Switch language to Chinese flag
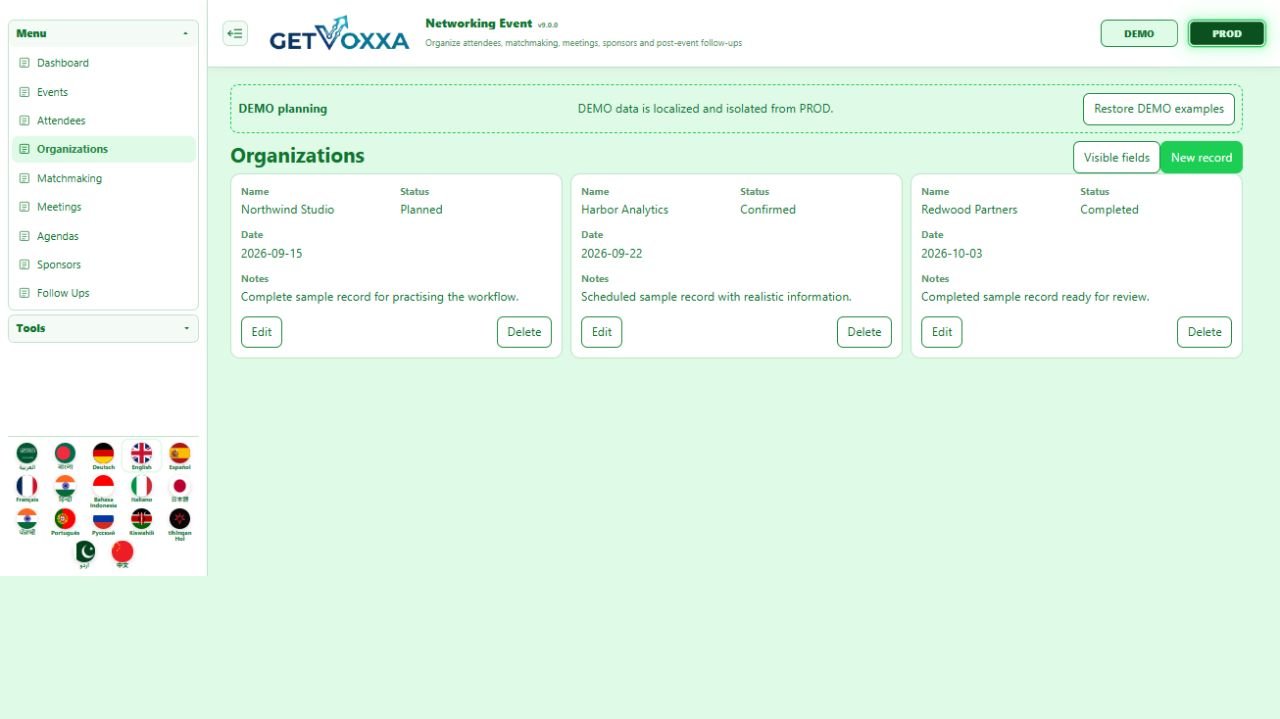The width and height of the screenshot is (1280, 719). click(122, 555)
